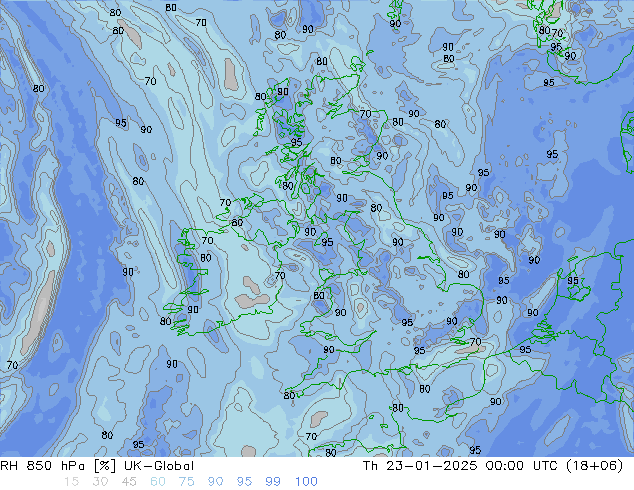The width and height of the screenshot is (634, 490).
Task: Click the "UK-Global" model name label
Action: click(x=159, y=466)
